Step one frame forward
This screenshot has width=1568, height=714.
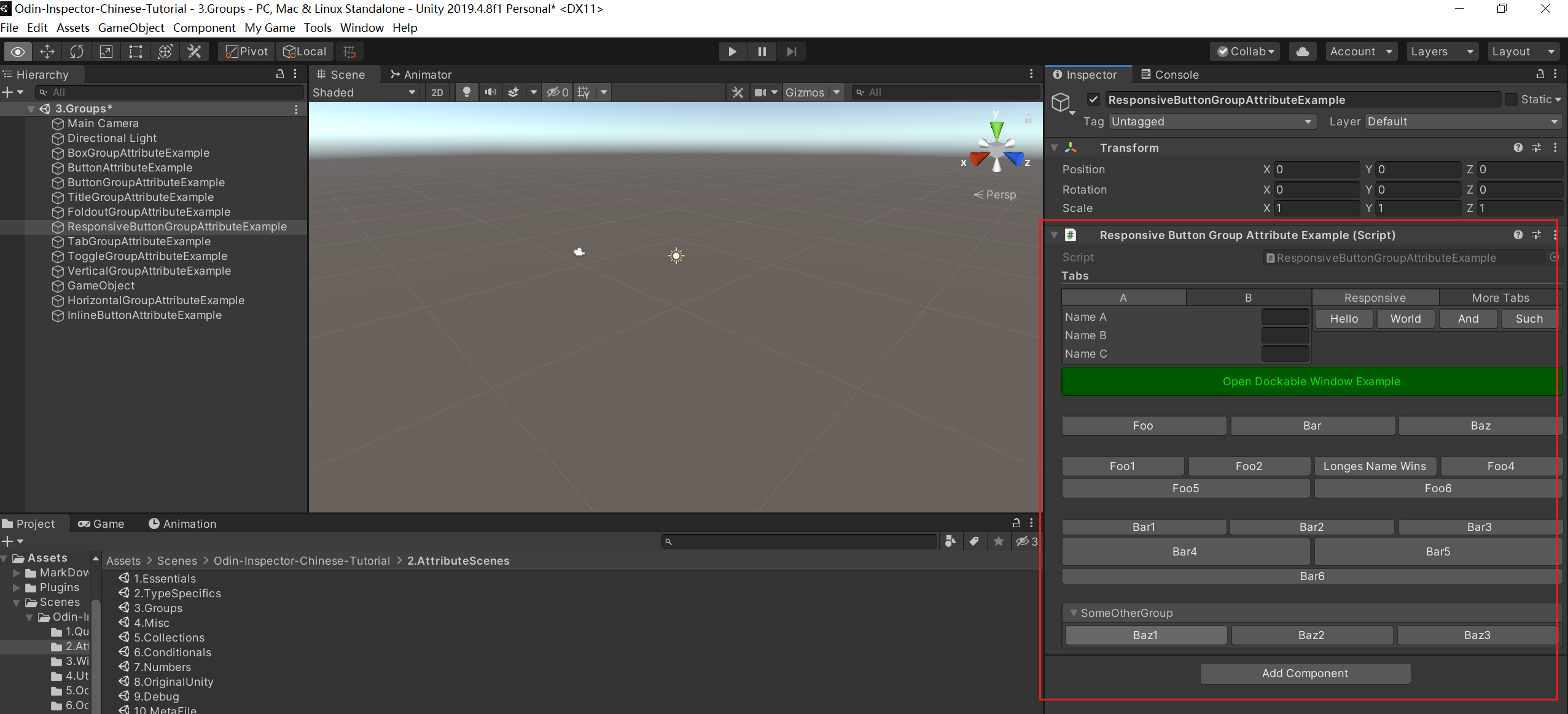[x=791, y=52]
